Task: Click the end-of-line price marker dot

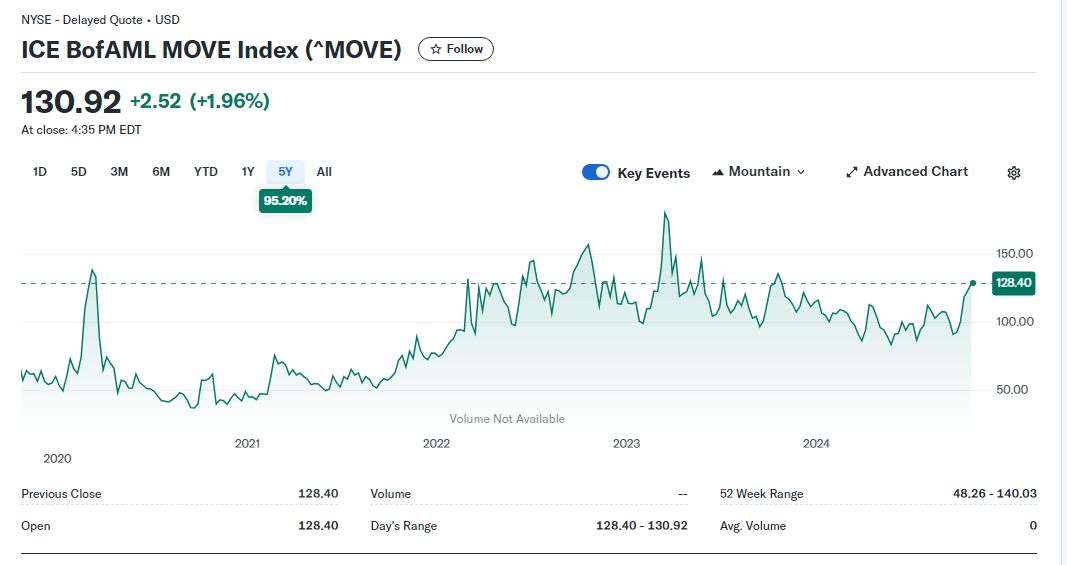Action: tap(972, 283)
